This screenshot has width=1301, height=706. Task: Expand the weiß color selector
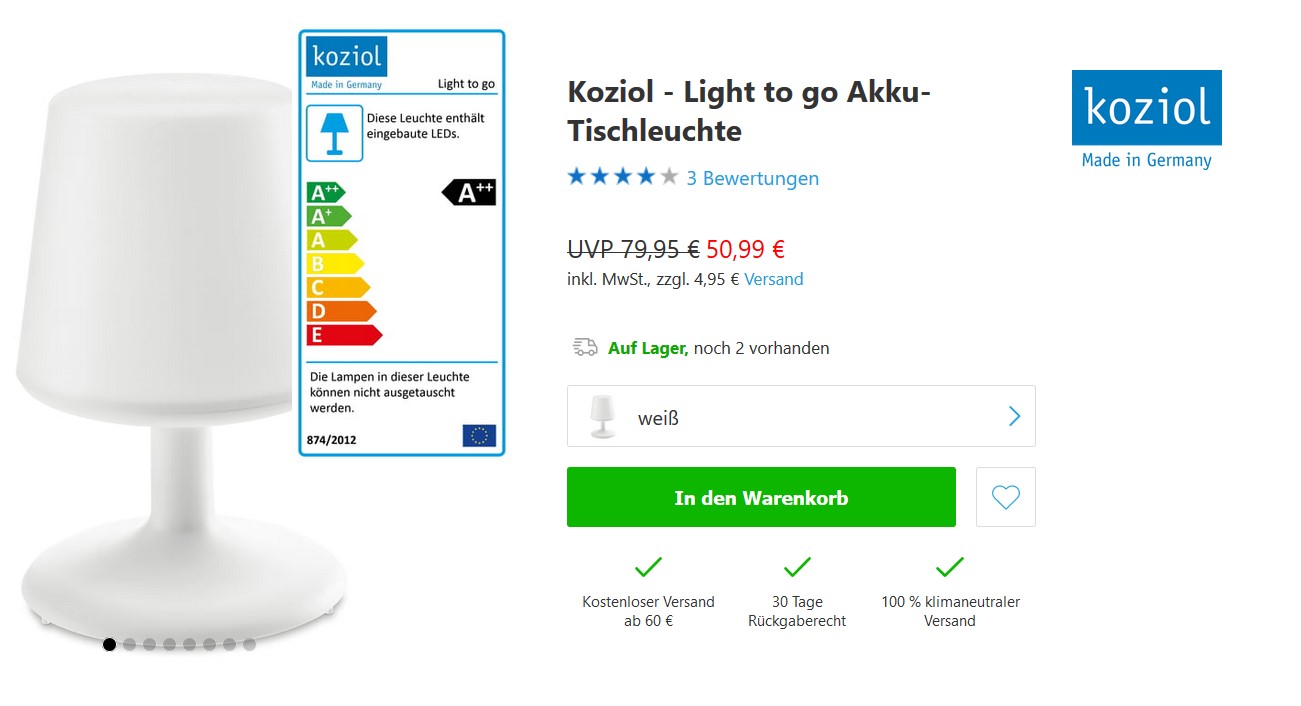[x=800, y=416]
